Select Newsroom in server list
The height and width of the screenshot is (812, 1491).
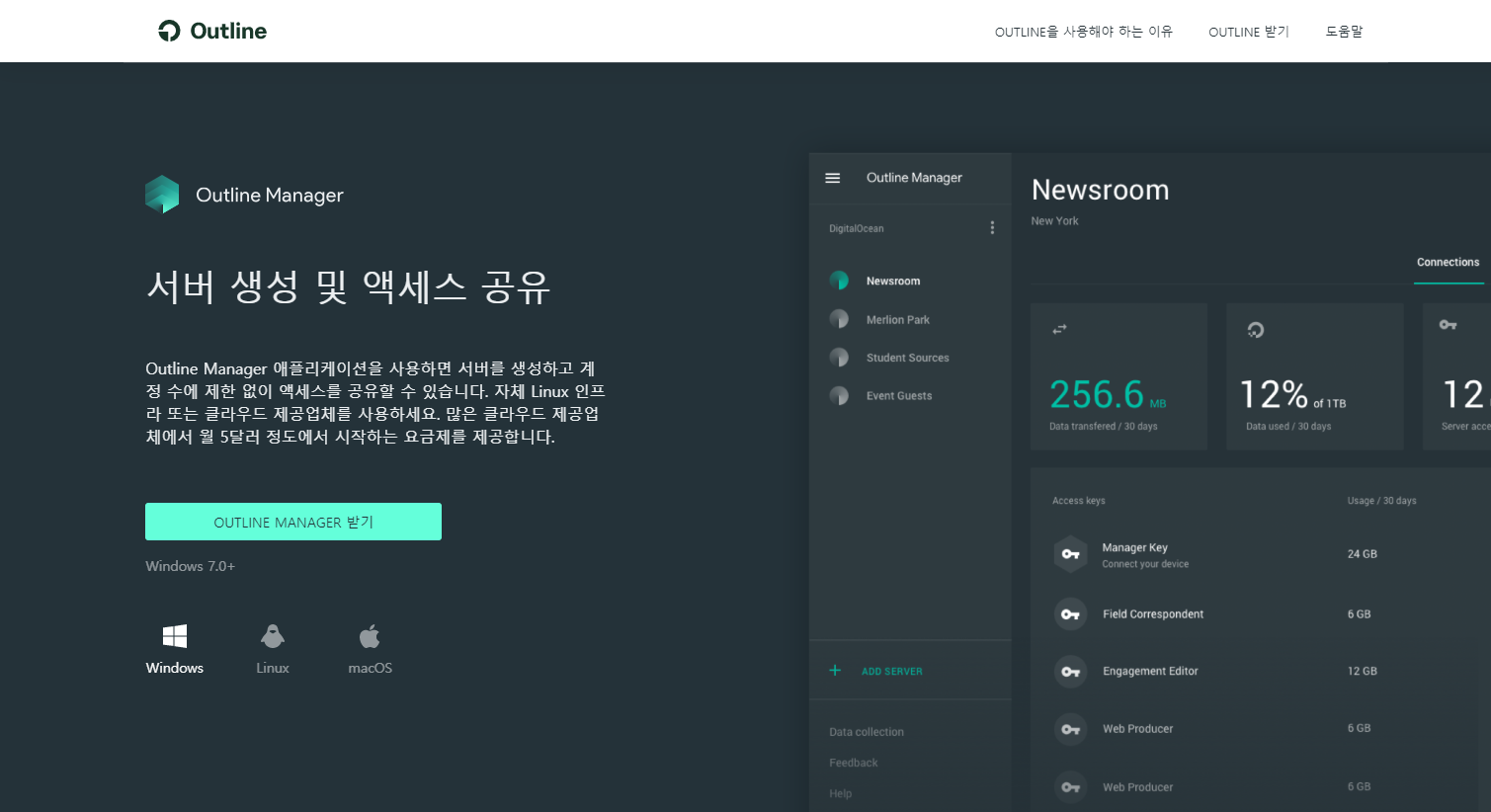[x=893, y=282]
